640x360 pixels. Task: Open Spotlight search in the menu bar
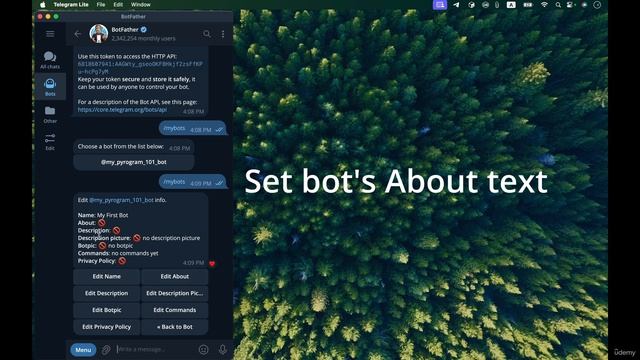coord(558,4)
